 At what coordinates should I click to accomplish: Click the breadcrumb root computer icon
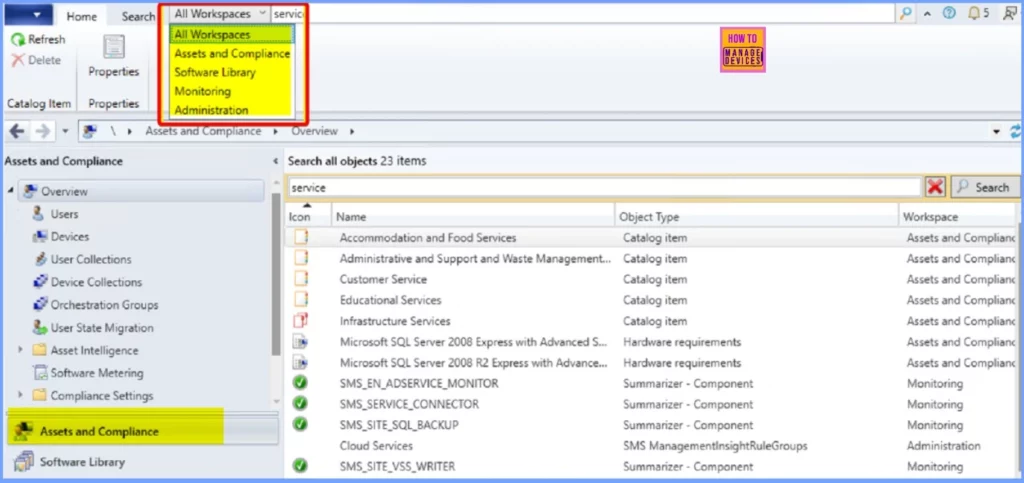(x=90, y=131)
